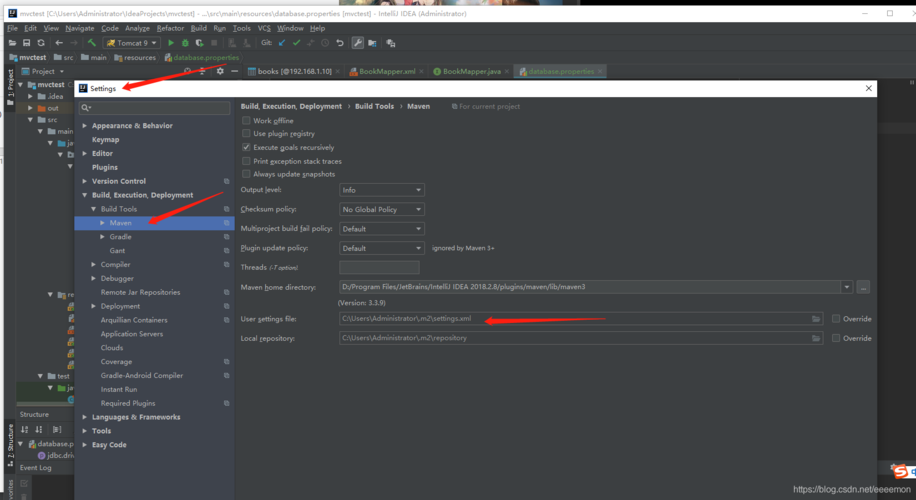Click the Git update project arrow icon
Viewport: 916px width, 500px height.
[282, 43]
